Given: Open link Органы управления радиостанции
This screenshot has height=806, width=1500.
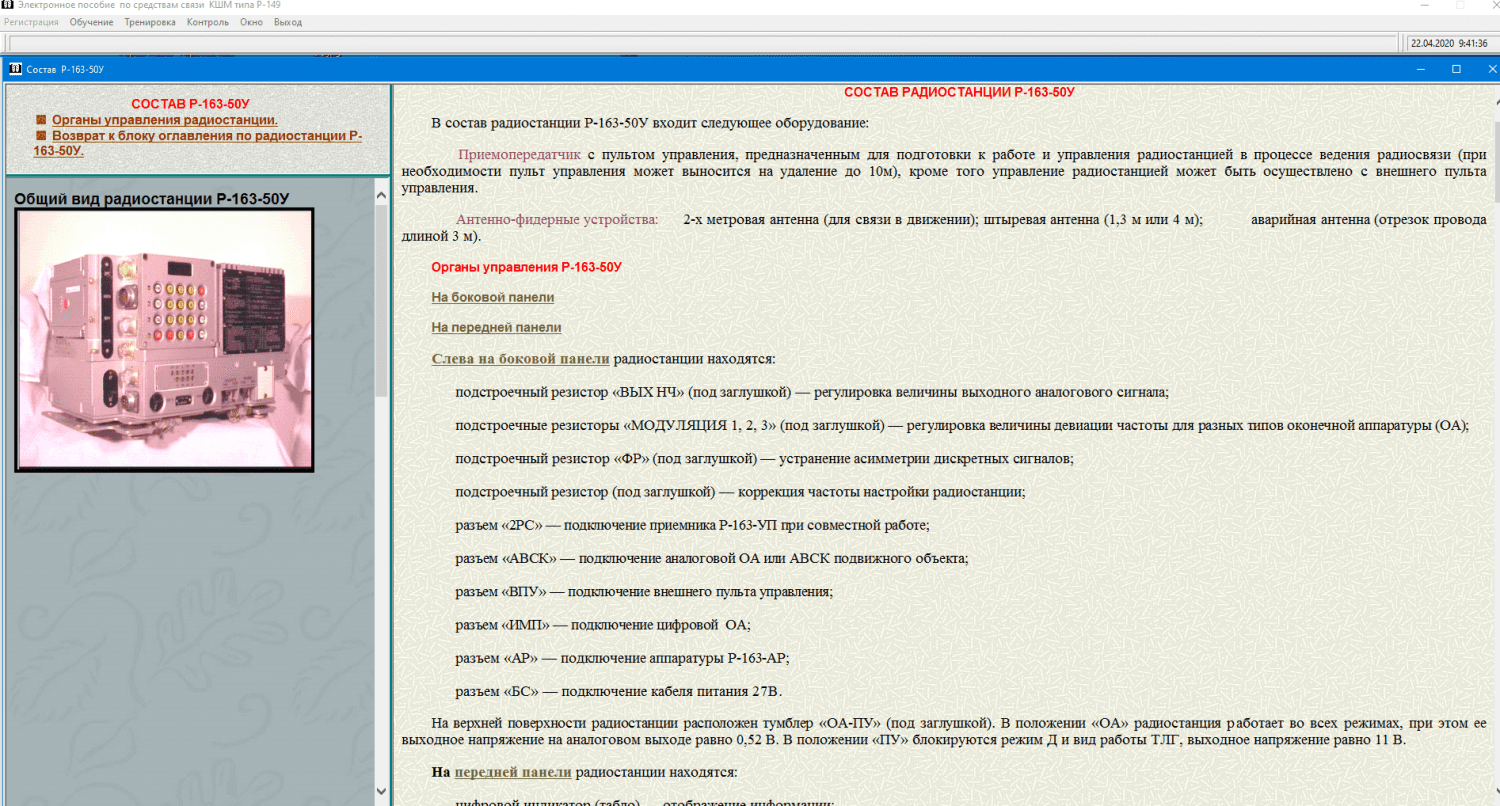Looking at the screenshot, I should click(x=165, y=120).
